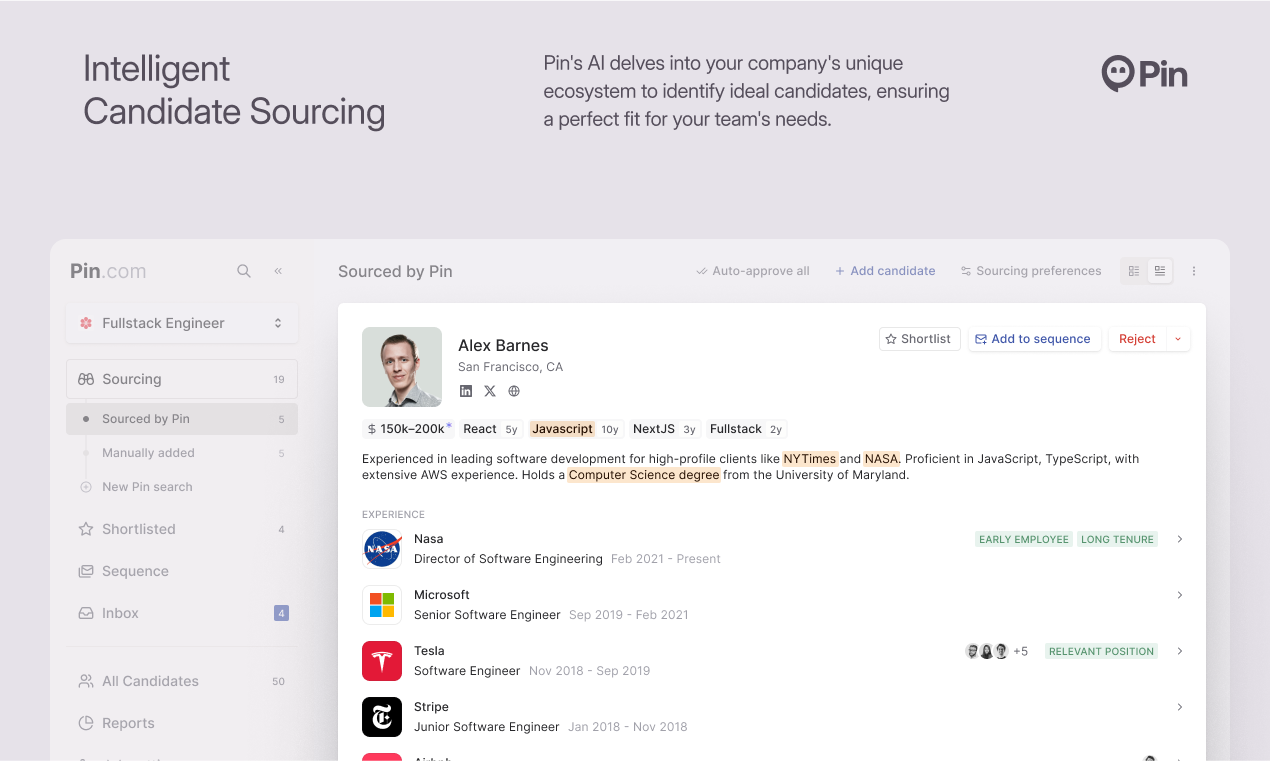Viewport: 1270px width, 761px height.
Task: Click highlighted Computer Science degree text
Action: (x=644, y=475)
